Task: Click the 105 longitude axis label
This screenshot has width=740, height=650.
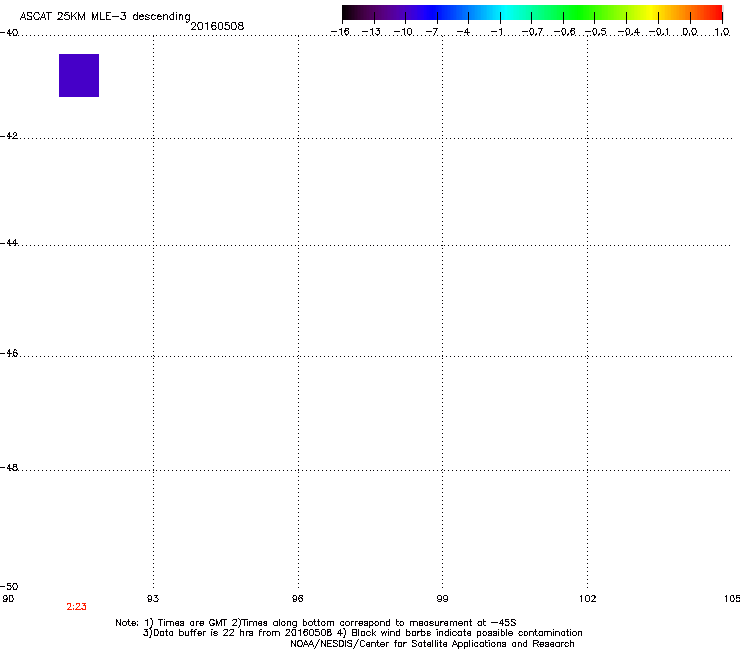Action: (x=732, y=599)
